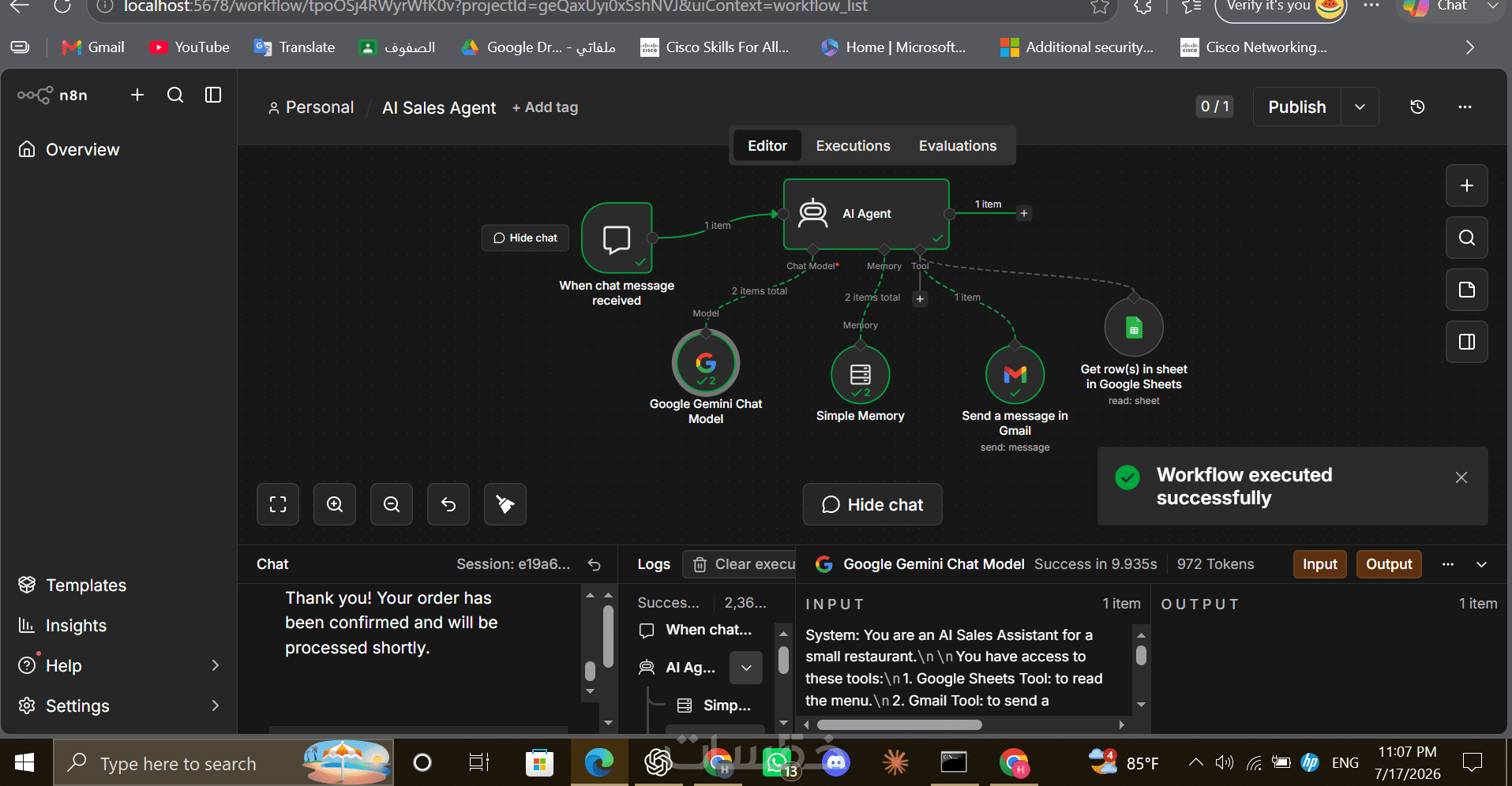Open the logs panel three-dot menu
The height and width of the screenshot is (786, 1512).
click(x=1447, y=564)
